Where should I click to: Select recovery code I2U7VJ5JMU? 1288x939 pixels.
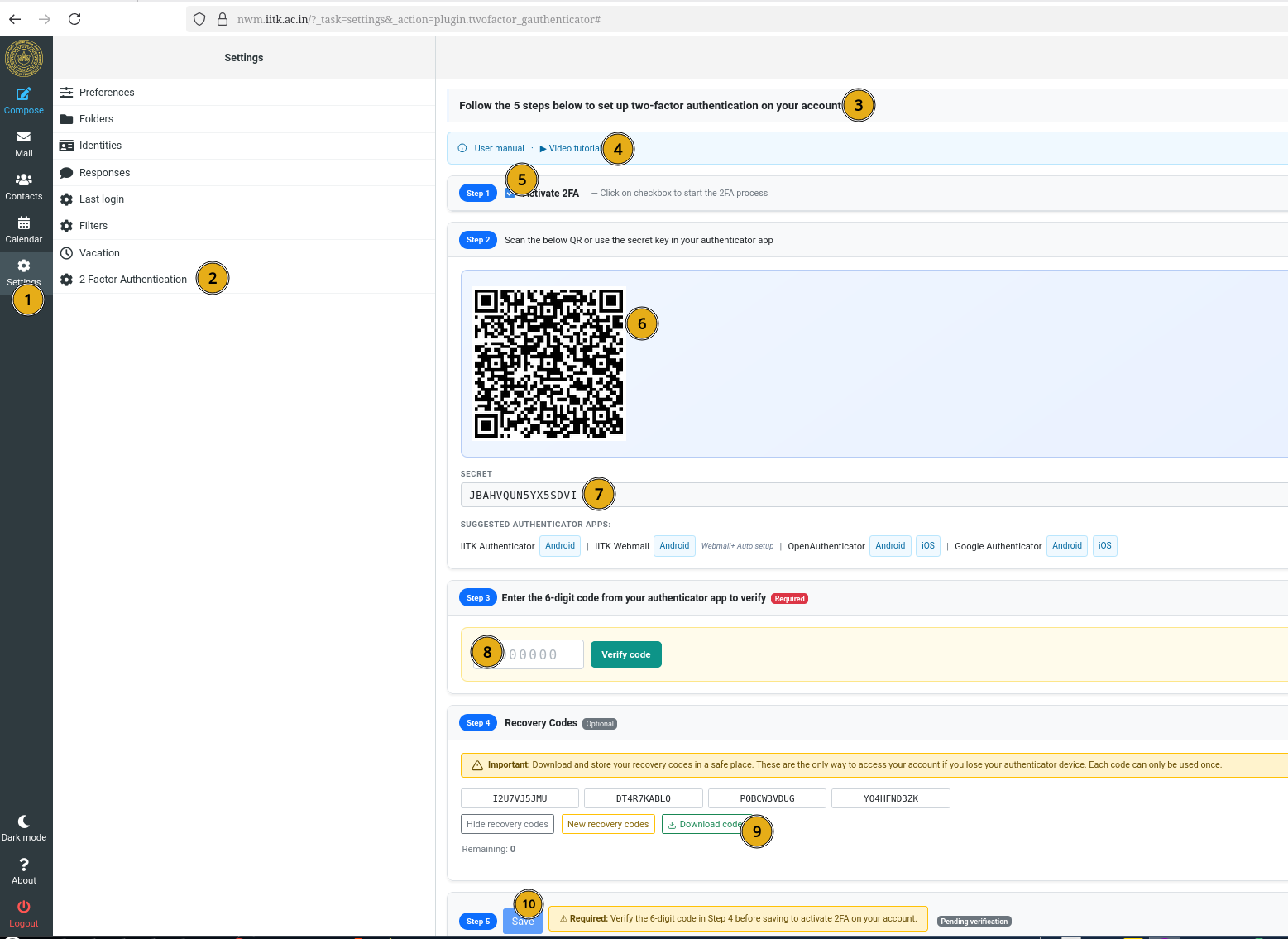coord(520,798)
